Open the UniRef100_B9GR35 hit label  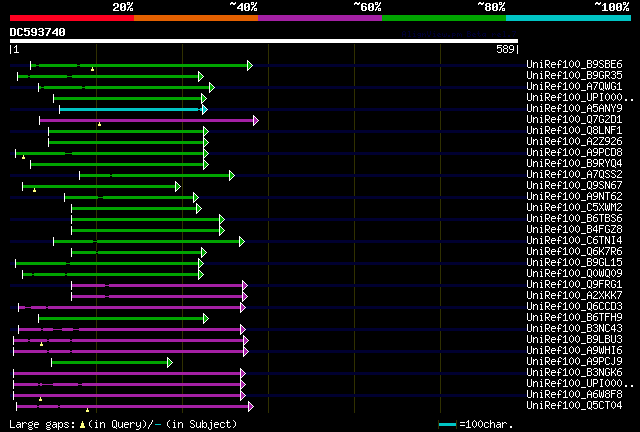[574, 75]
